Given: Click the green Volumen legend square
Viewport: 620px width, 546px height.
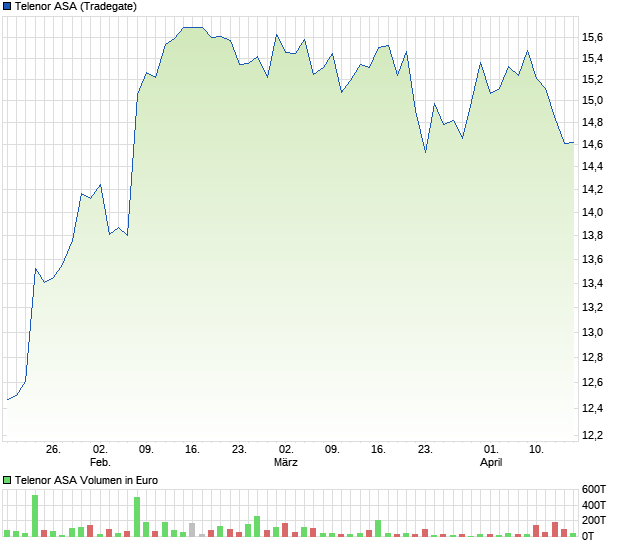Looking at the screenshot, I should (7, 480).
